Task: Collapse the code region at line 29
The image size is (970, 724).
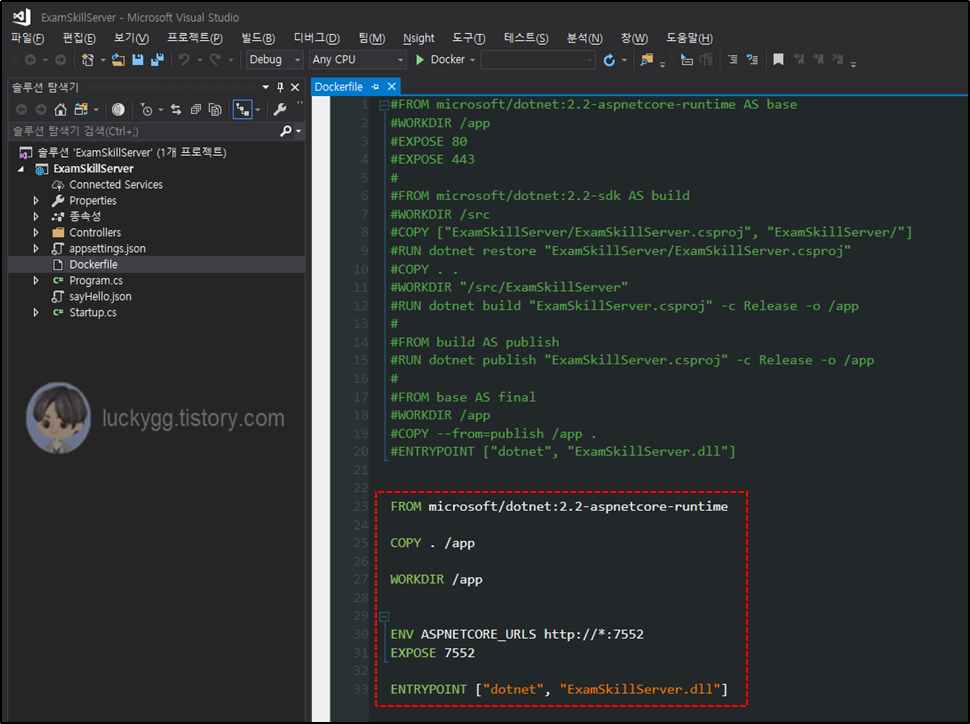Action: coord(384,616)
